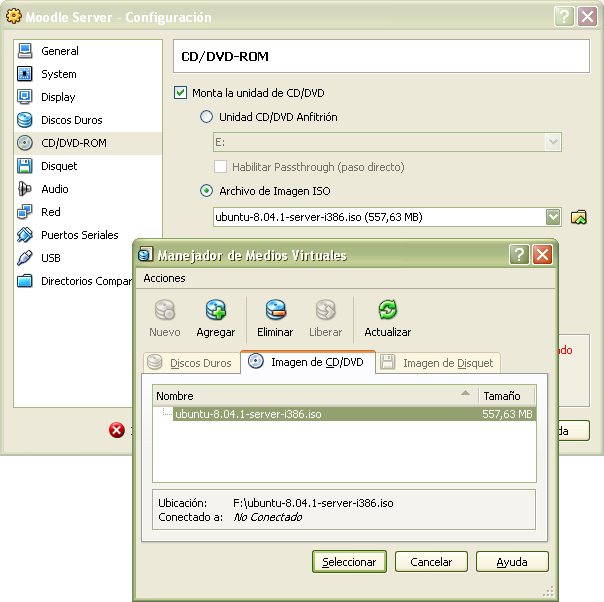Open the Acciones menu
This screenshot has width=604, height=602.
pyautogui.click(x=164, y=278)
